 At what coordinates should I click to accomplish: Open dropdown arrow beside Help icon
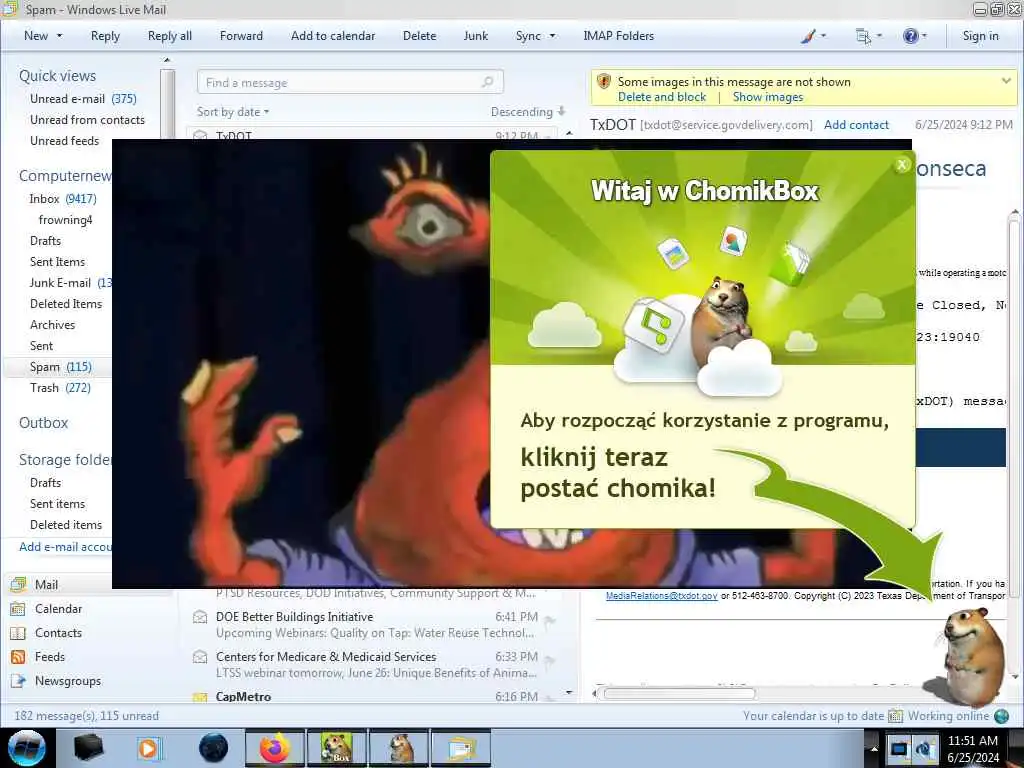click(x=924, y=36)
